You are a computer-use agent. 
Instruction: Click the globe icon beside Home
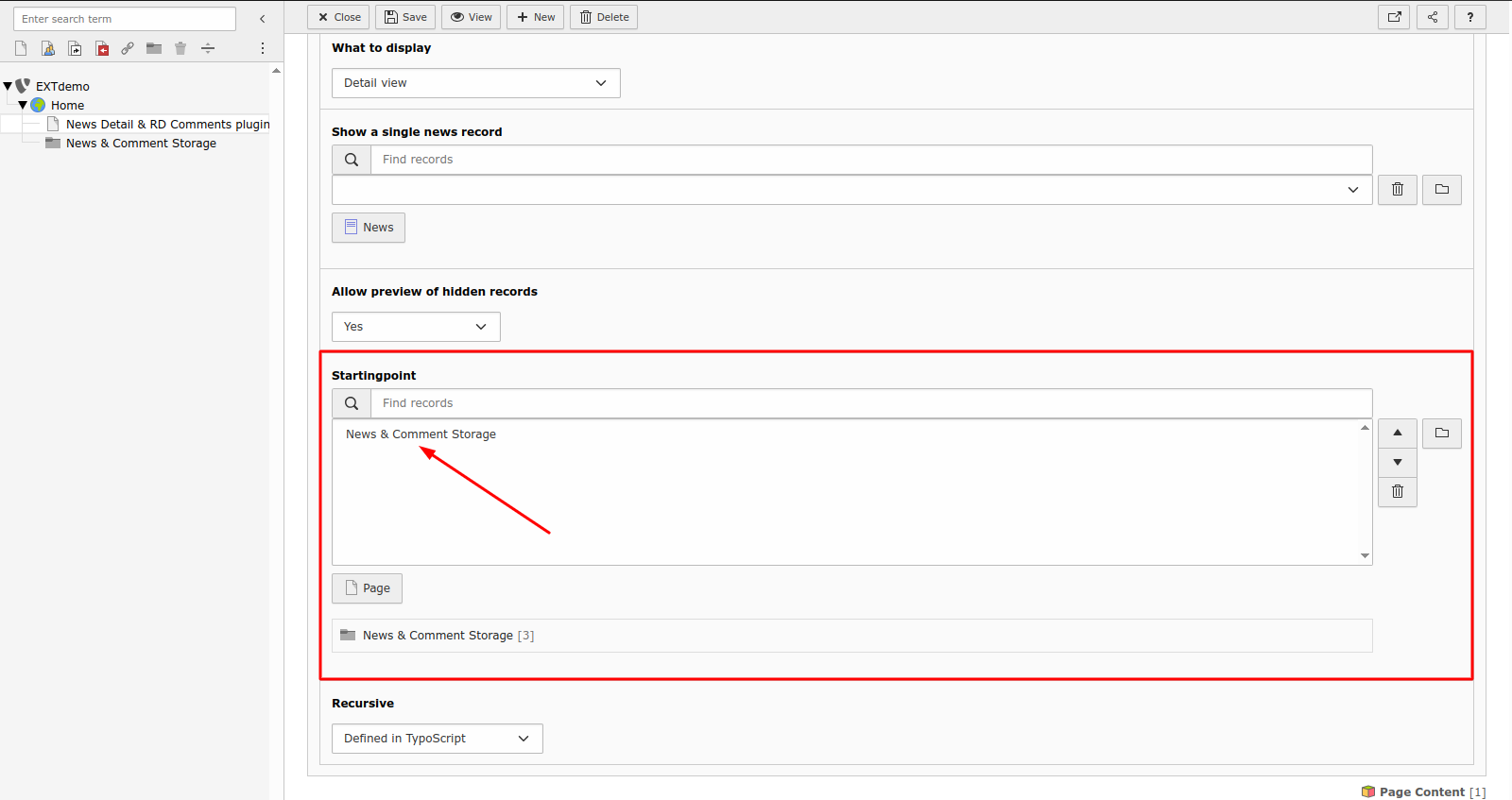point(38,105)
